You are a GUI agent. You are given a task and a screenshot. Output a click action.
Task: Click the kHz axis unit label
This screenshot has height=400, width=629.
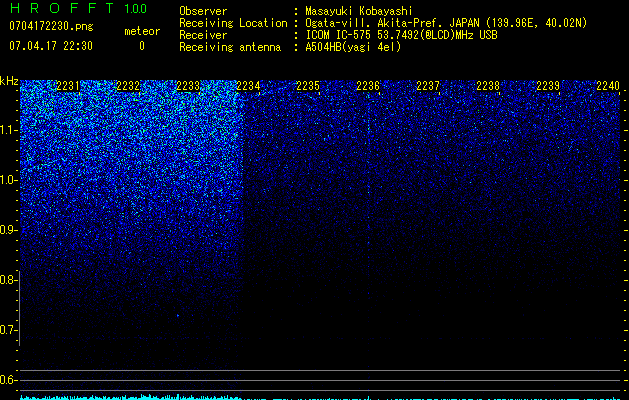tap(9, 81)
